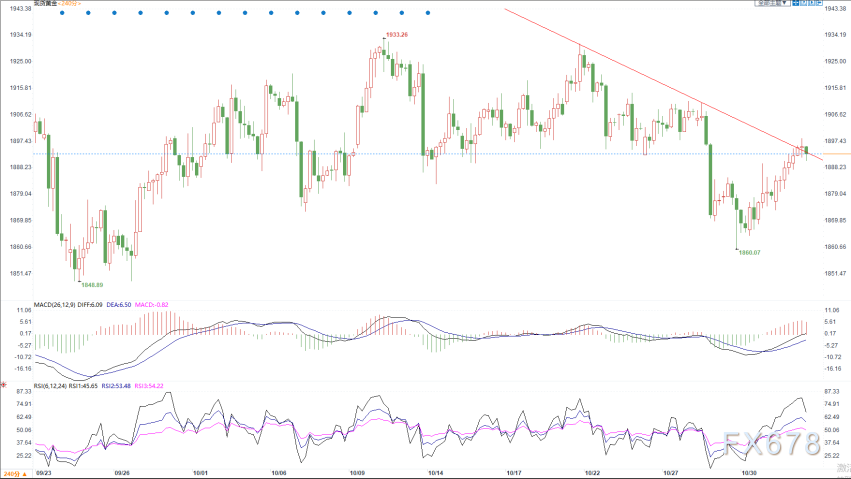Click the -16.16 level on right MACD axis
851x479 pixels.
click(x=833, y=369)
